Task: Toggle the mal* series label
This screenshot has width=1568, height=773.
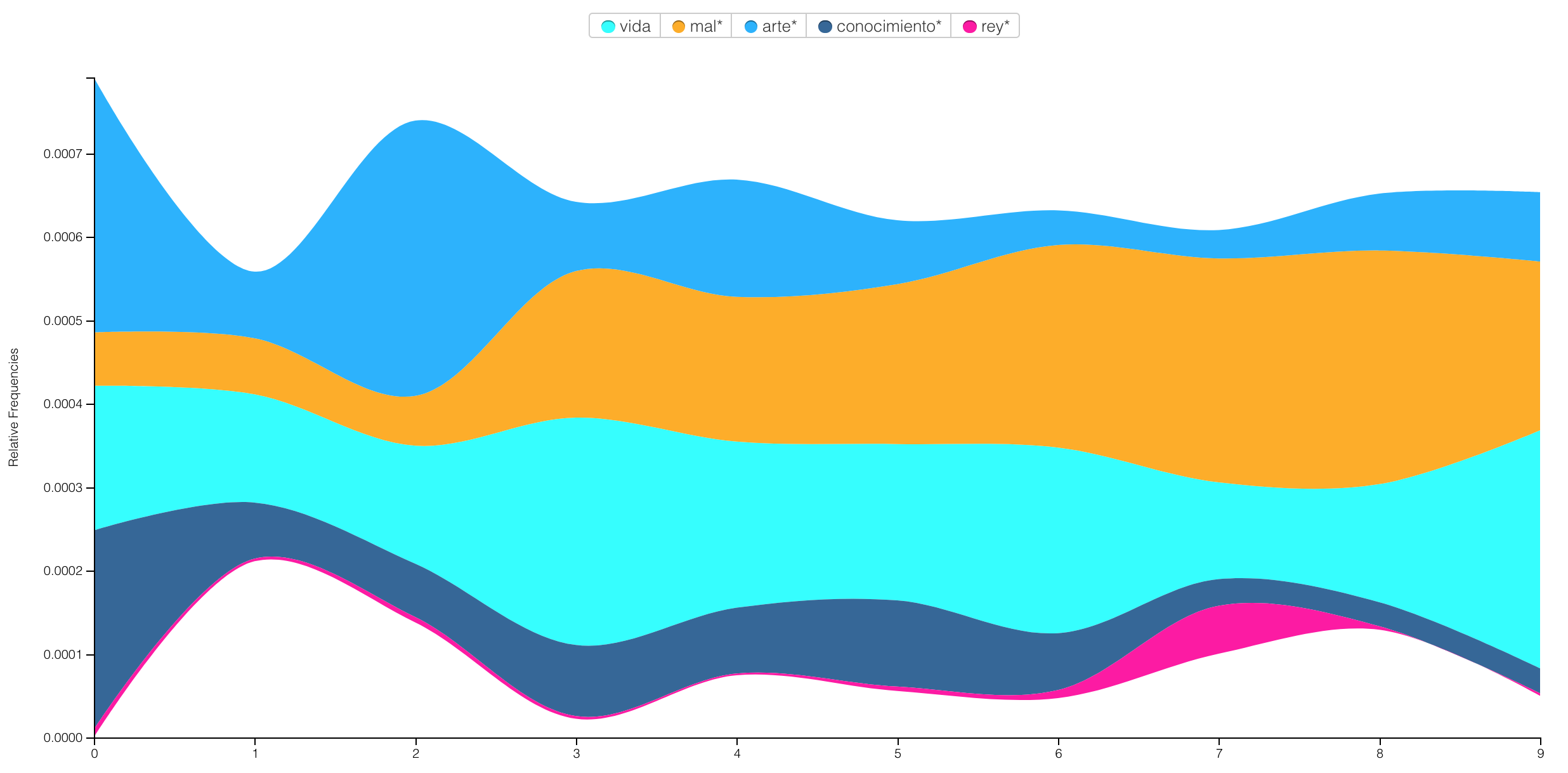Action: (705, 27)
